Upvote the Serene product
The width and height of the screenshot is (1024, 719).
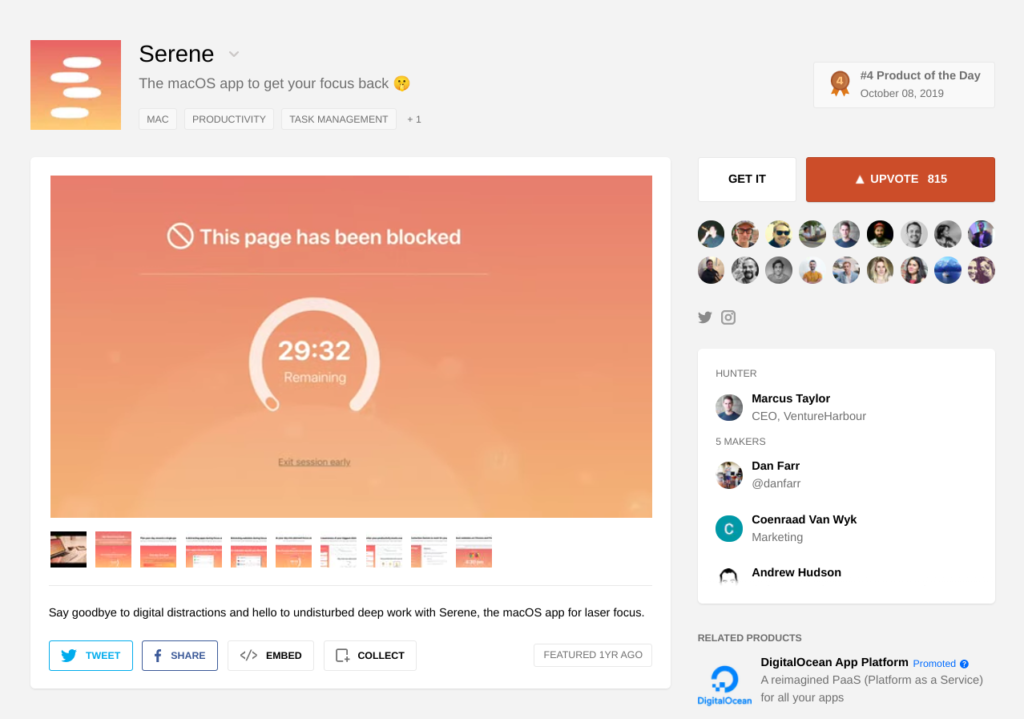click(x=900, y=179)
